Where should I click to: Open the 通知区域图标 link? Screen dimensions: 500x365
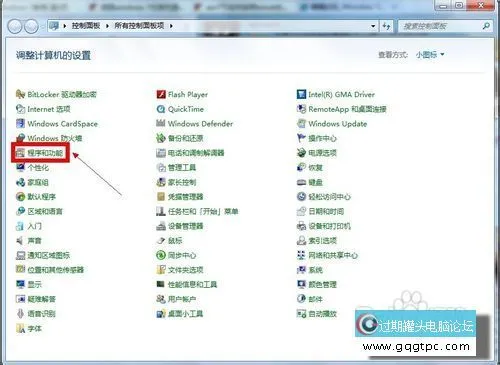click(49, 255)
